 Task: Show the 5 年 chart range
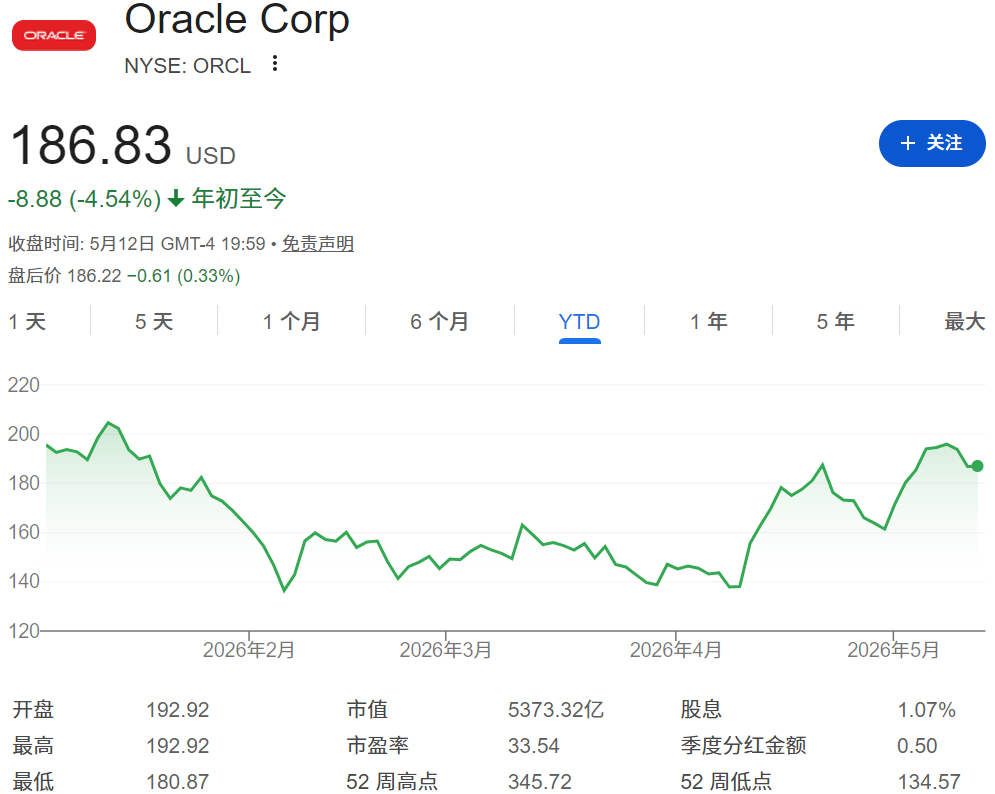pyautogui.click(x=836, y=322)
